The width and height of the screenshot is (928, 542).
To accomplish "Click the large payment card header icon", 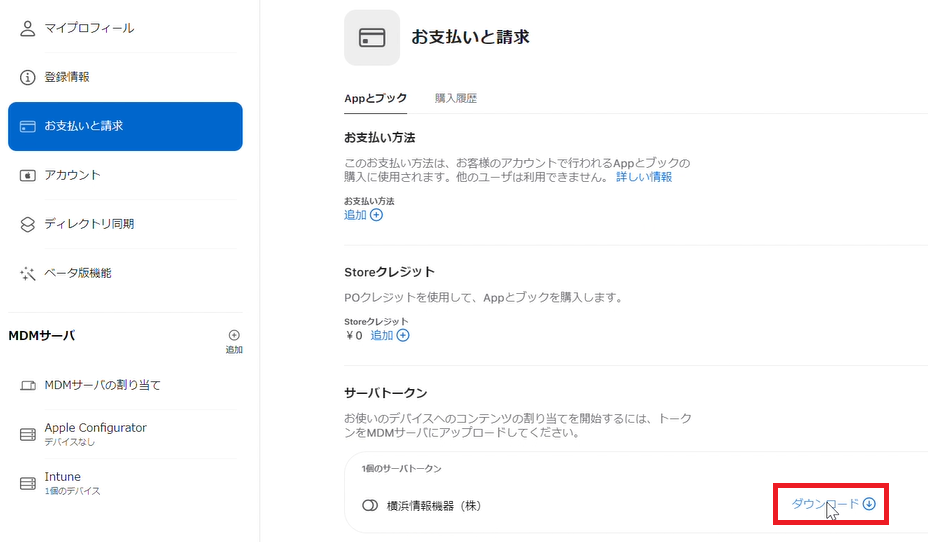I will pos(372,38).
